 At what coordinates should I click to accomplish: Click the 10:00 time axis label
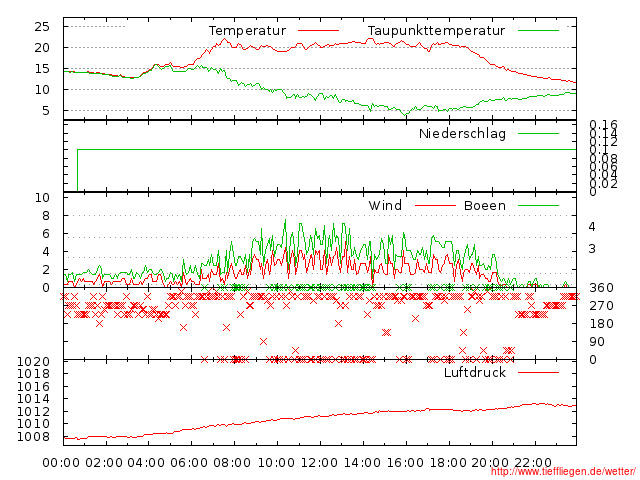[x=276, y=463]
